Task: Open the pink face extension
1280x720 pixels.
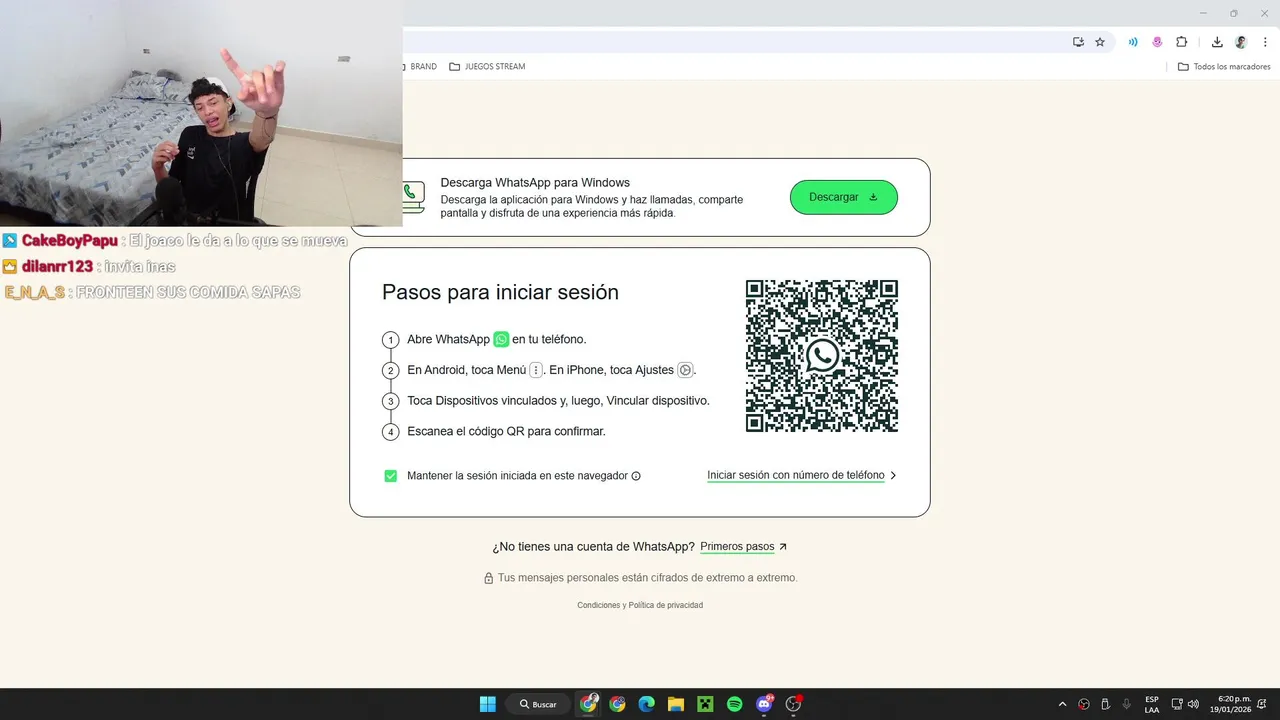Action: coord(1157,42)
